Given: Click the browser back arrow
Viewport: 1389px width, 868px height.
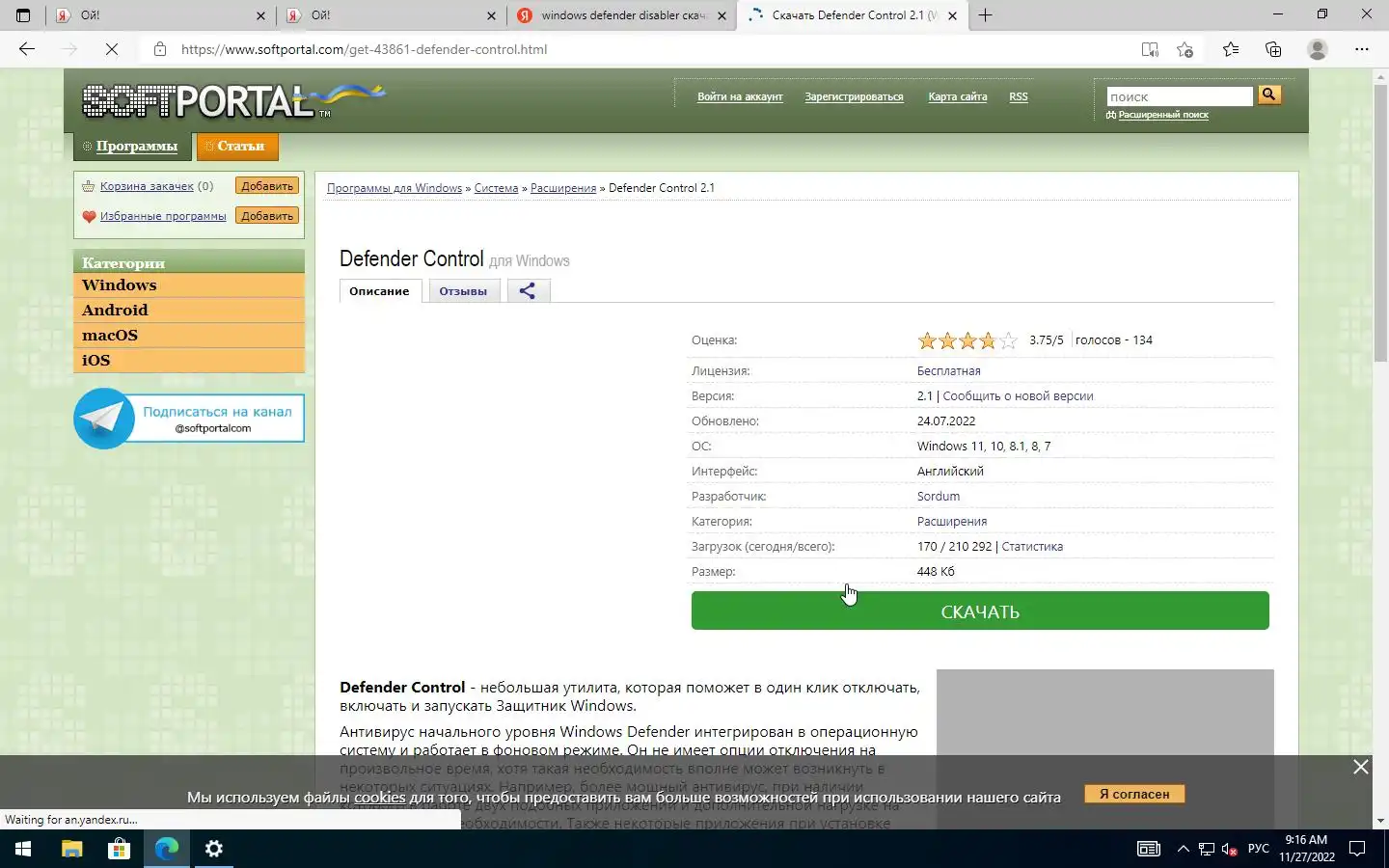Looking at the screenshot, I should coord(27,49).
